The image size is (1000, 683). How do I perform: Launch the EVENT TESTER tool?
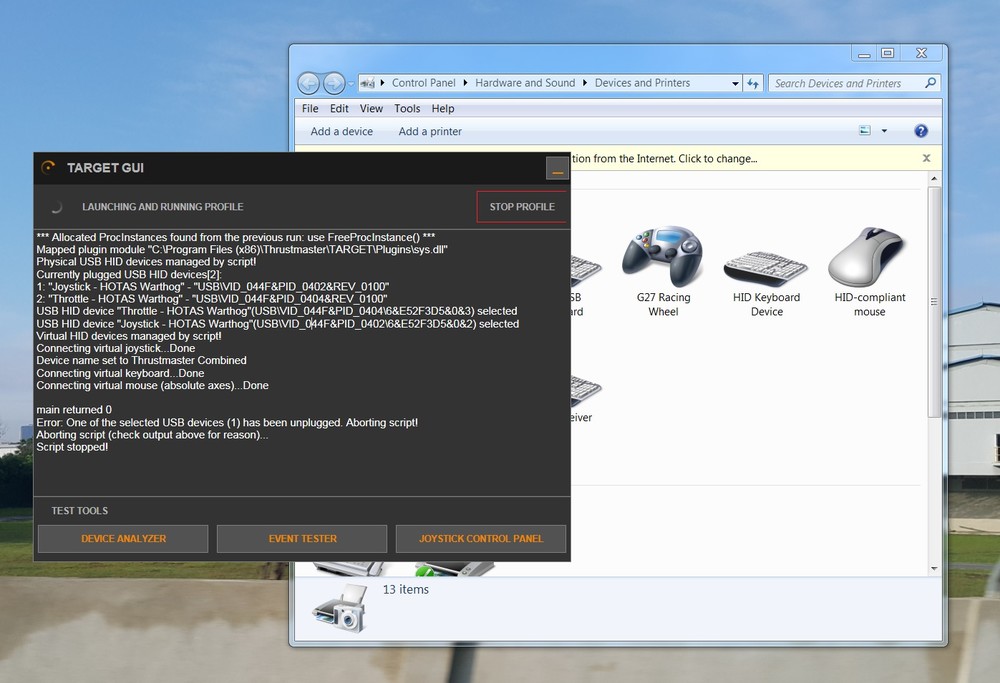tap(302, 539)
